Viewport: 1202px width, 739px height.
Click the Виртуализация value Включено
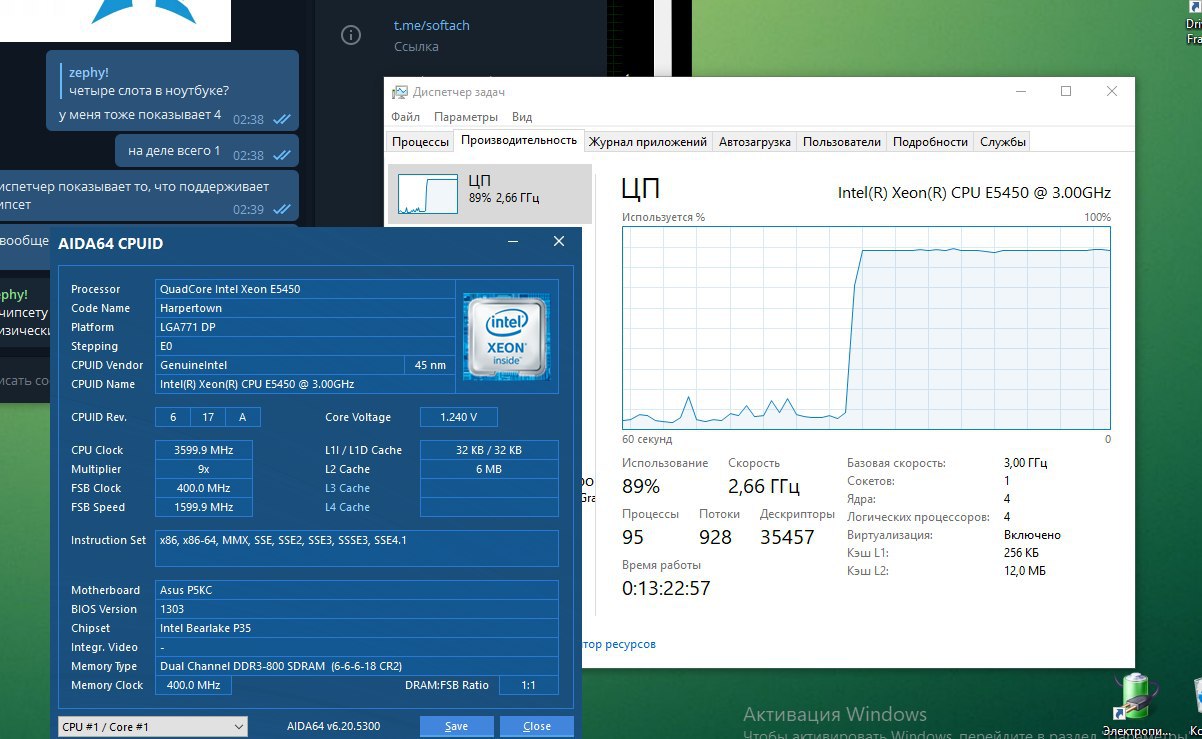(x=1032, y=535)
